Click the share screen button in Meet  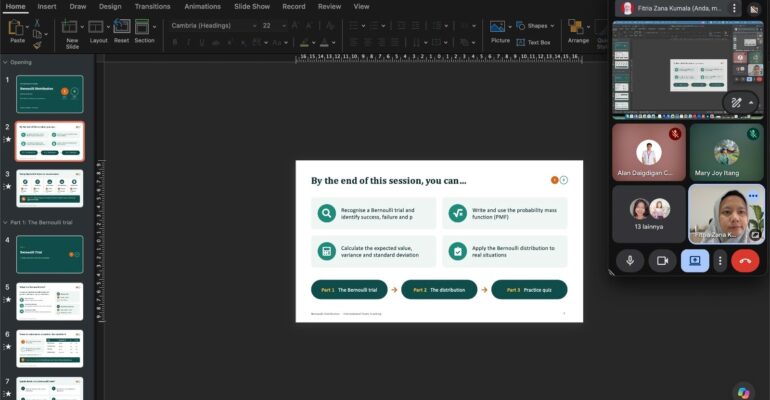[x=695, y=261]
